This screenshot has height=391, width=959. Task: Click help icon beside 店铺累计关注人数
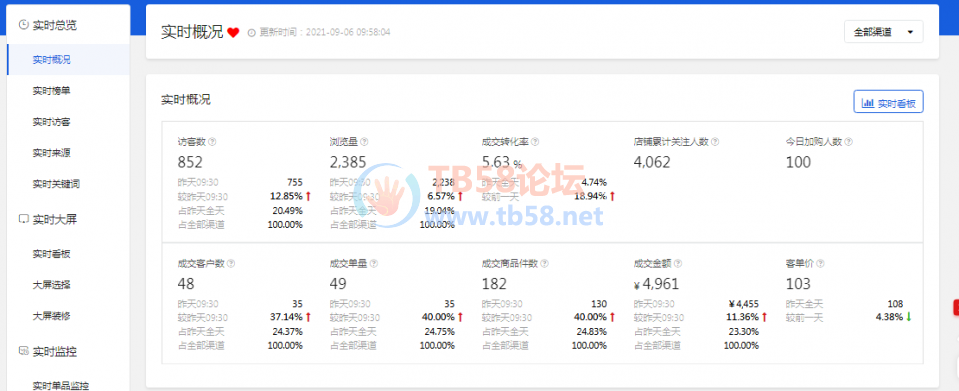[x=715, y=141]
